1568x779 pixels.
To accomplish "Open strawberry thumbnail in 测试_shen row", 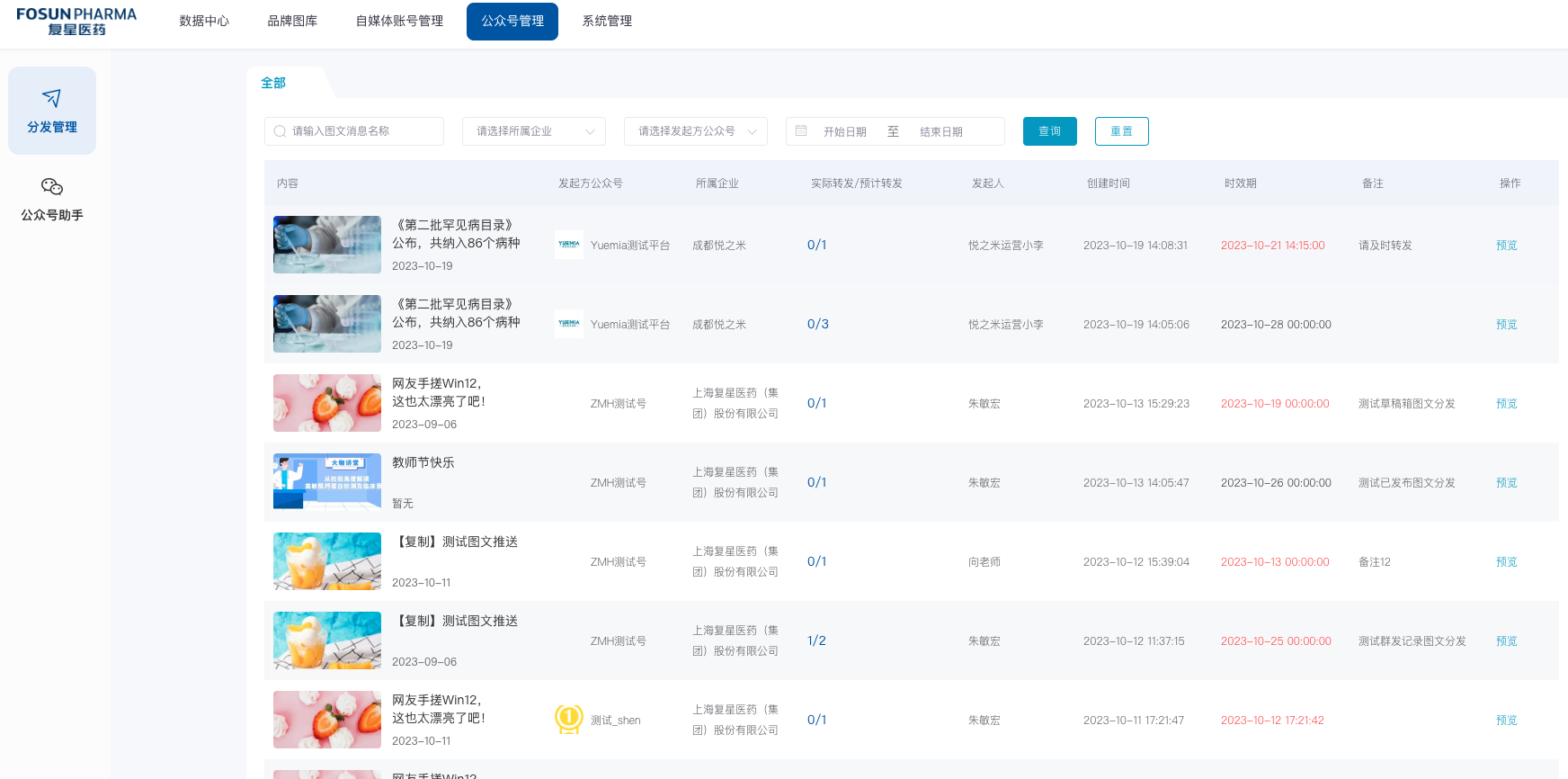I will pos(327,720).
